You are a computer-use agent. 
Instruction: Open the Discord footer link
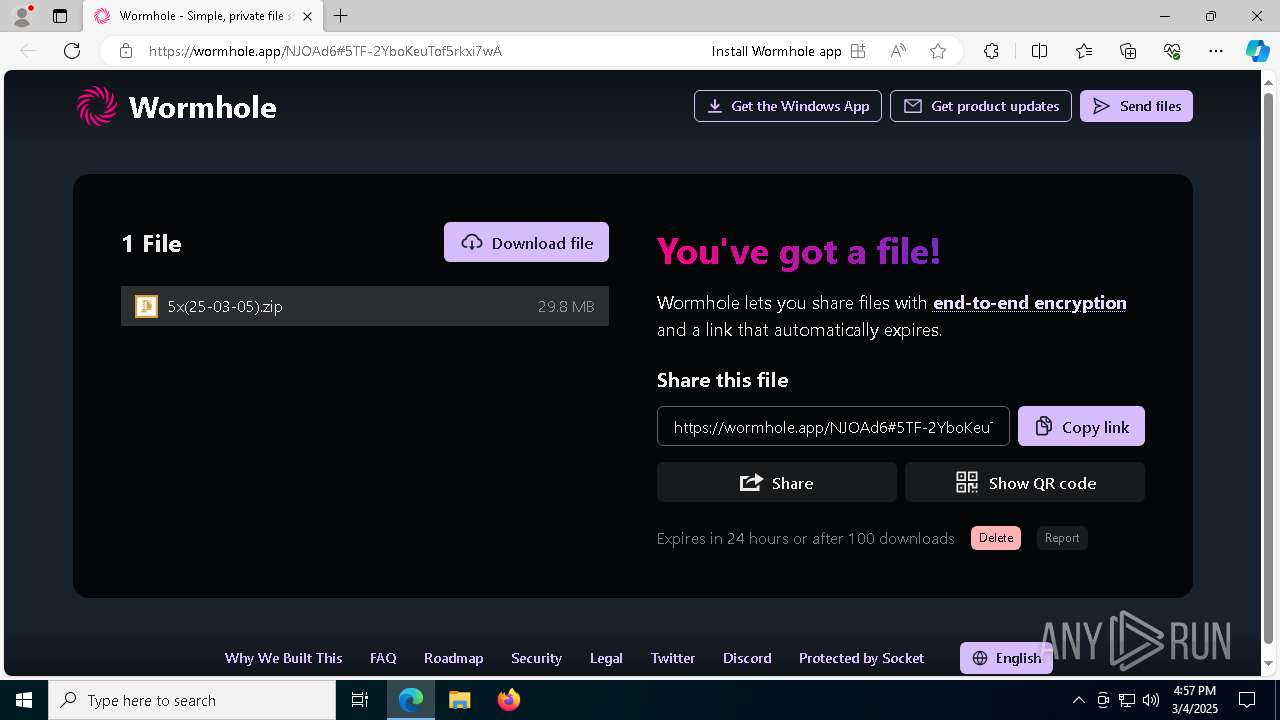point(747,658)
